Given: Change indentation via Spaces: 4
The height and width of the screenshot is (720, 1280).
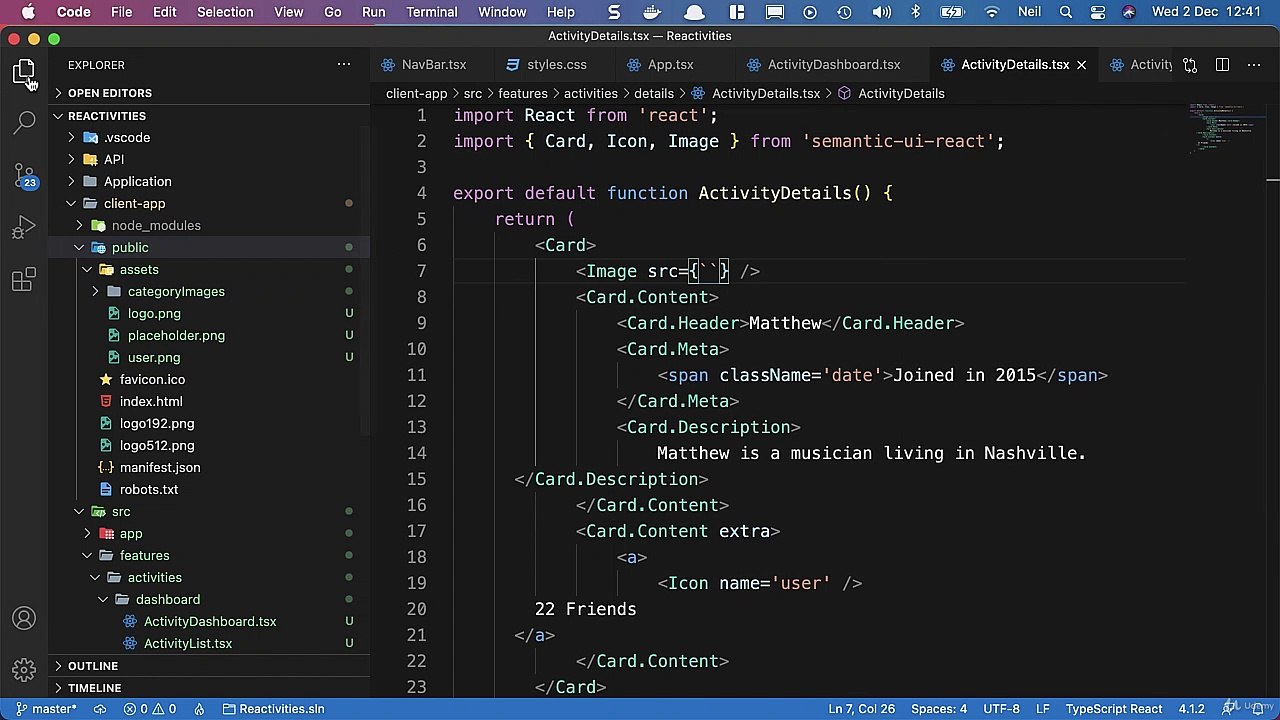Looking at the screenshot, I should tap(939, 709).
